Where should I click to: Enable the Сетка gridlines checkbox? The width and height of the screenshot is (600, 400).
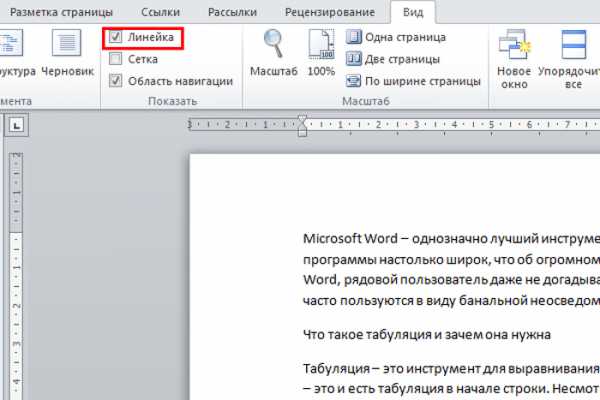pos(115,59)
